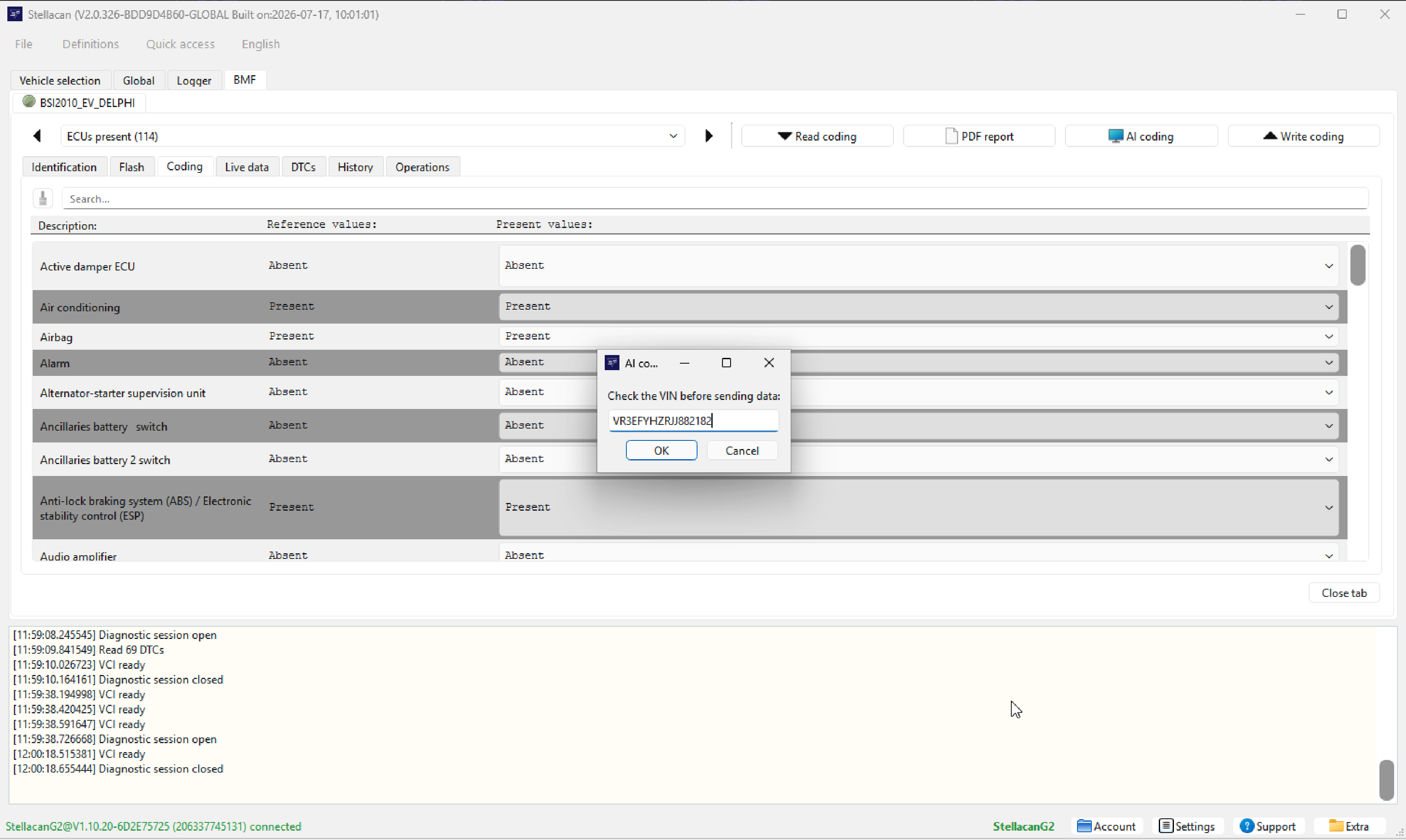This screenshot has height=840, width=1406.
Task: Expand Airbag present value dropdown
Action: tap(1328, 336)
